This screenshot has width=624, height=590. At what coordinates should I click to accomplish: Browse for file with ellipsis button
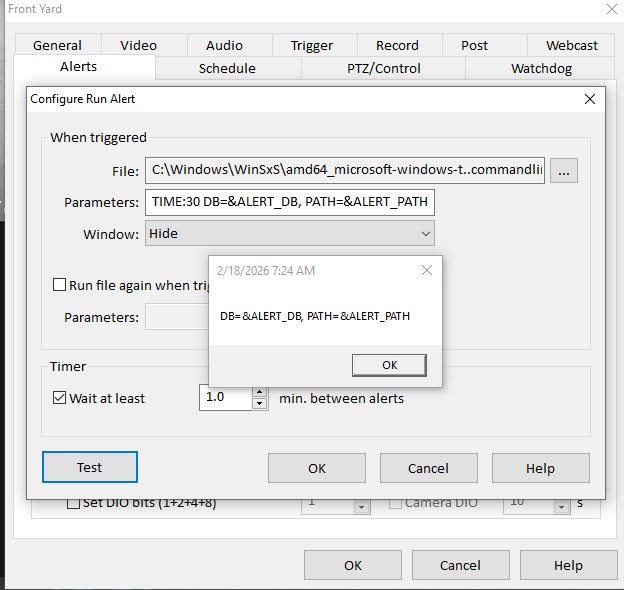point(564,171)
